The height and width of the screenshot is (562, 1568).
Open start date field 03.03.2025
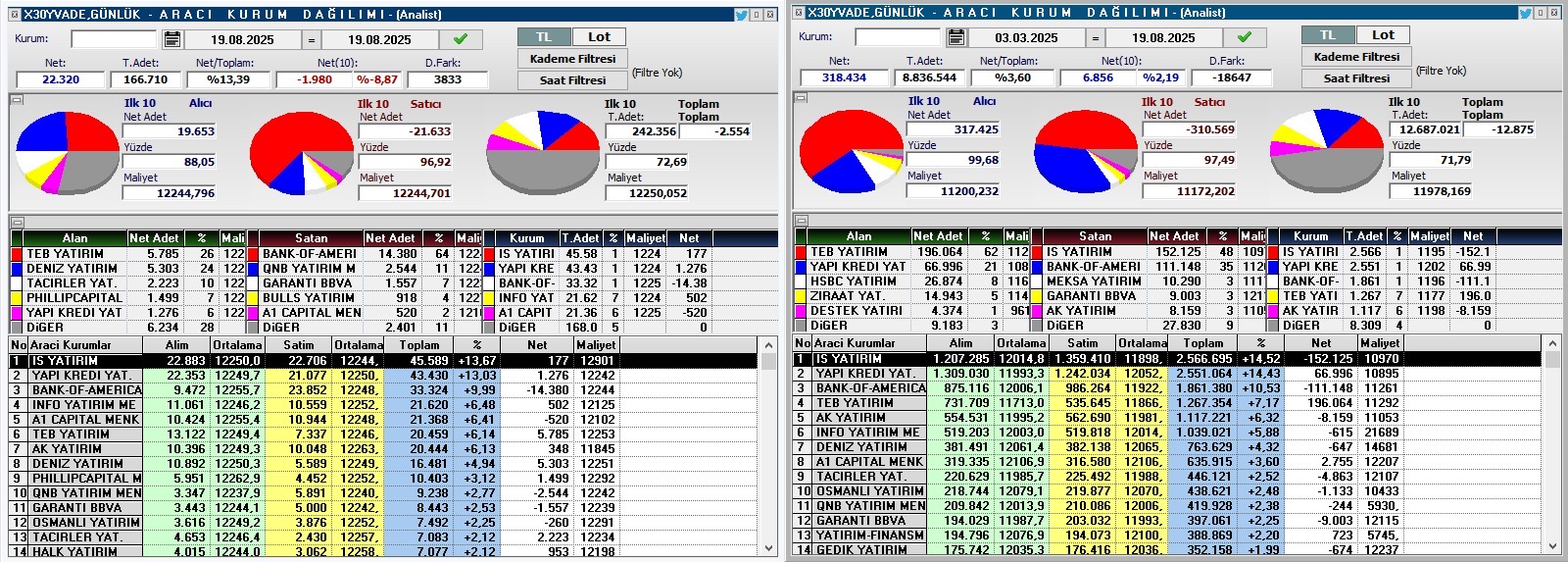[1026, 38]
